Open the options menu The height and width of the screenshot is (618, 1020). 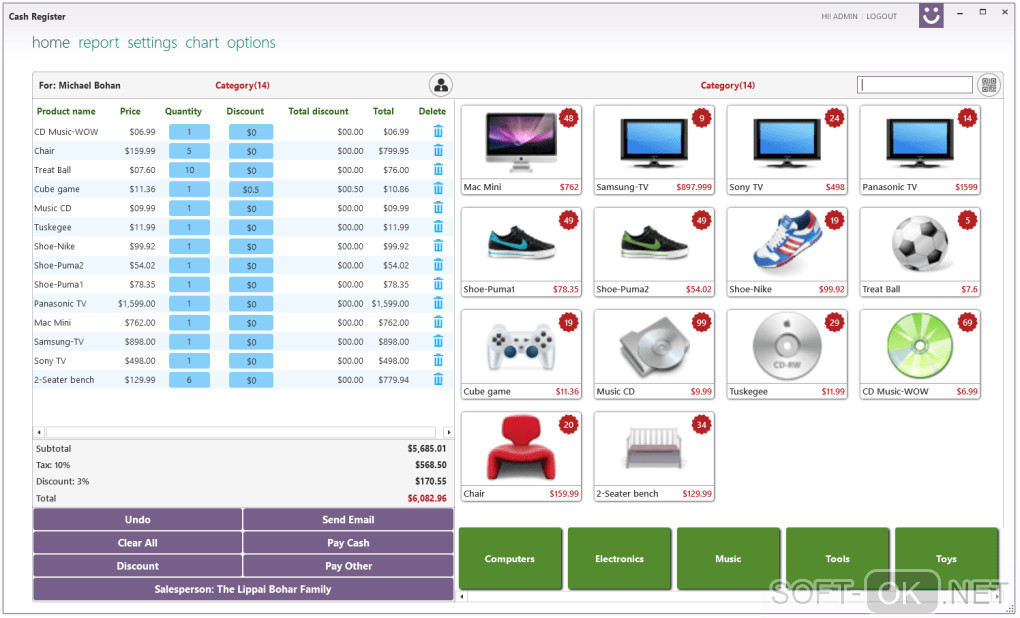point(251,43)
